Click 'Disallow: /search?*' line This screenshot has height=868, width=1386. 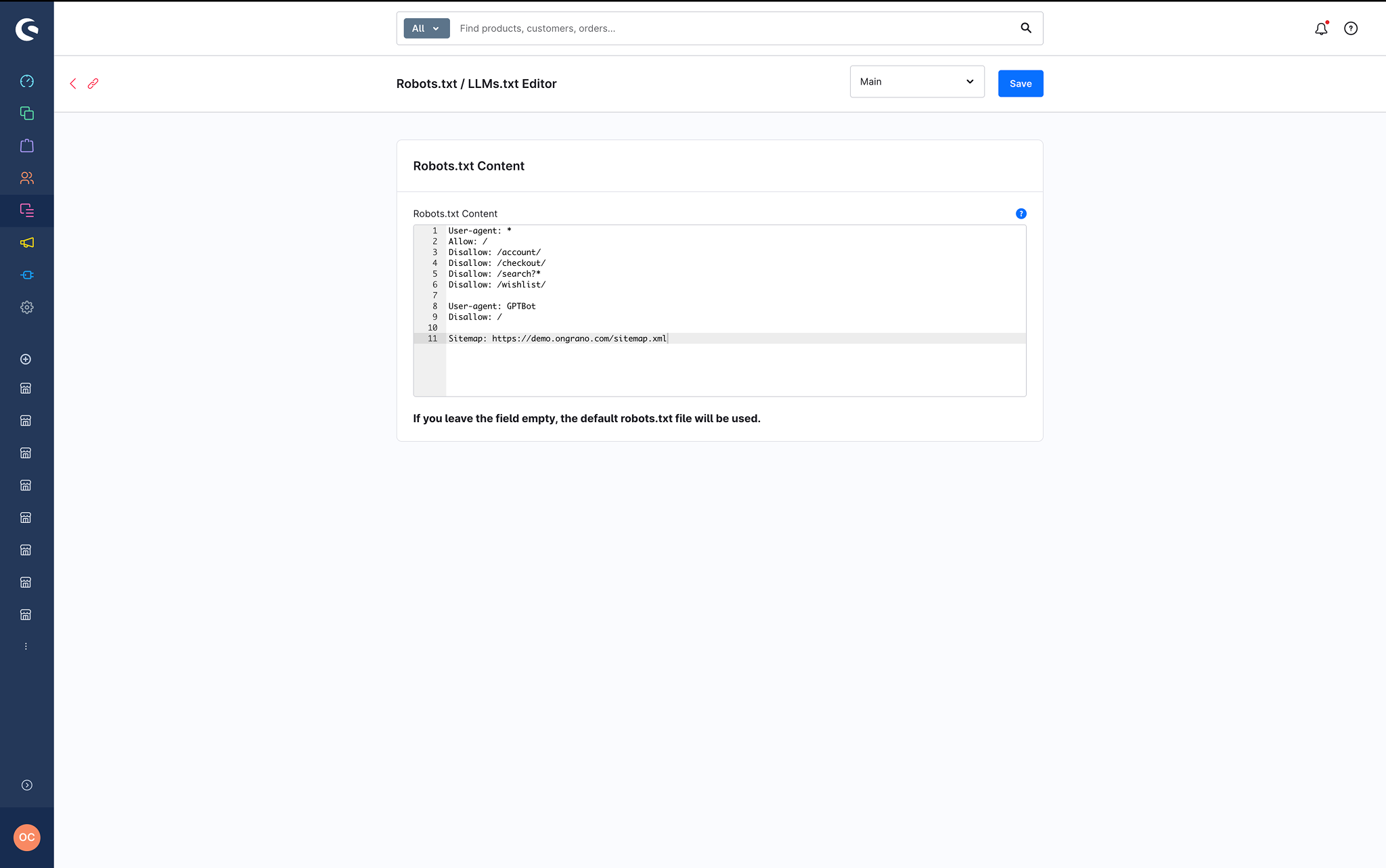point(495,274)
